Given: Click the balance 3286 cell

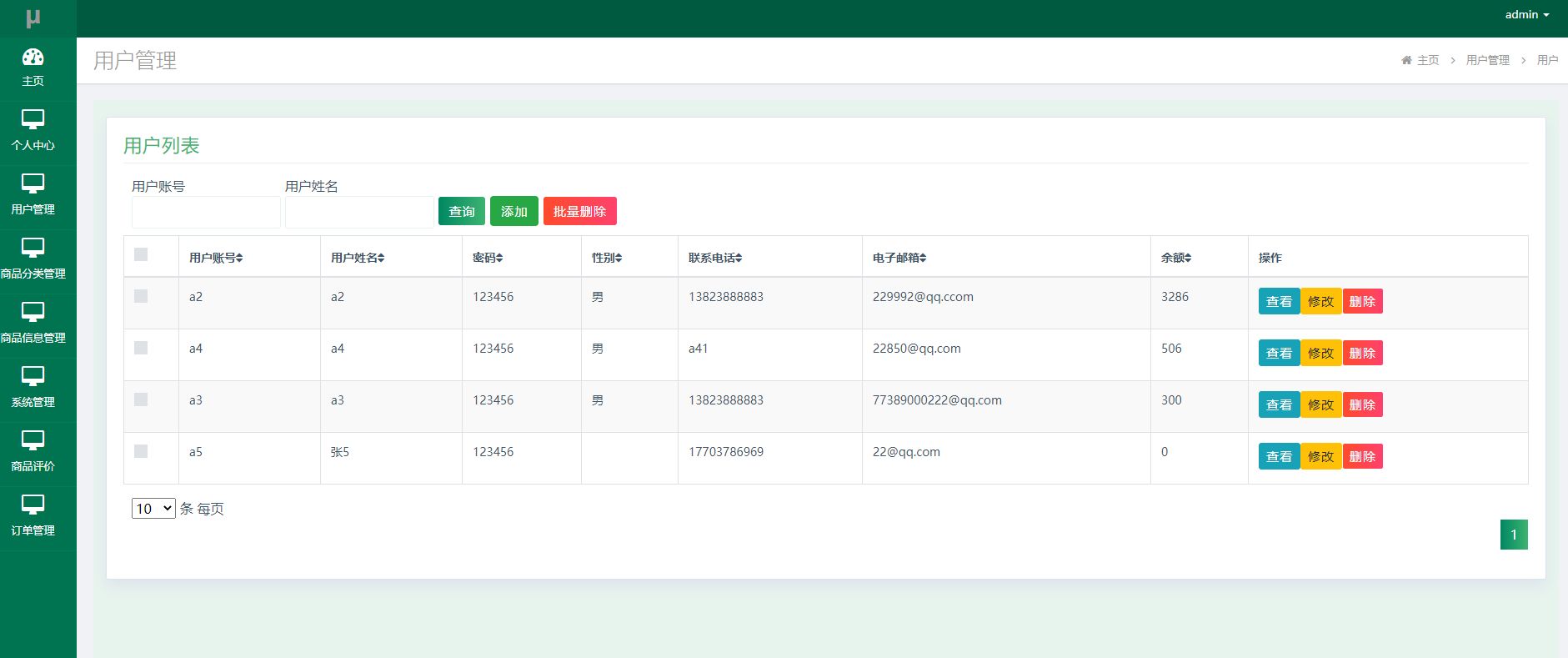Looking at the screenshot, I should click(x=1175, y=297).
